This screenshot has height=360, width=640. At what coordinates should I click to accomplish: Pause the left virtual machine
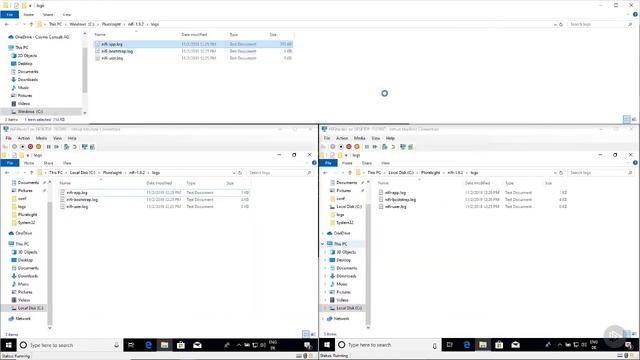pos(49,147)
